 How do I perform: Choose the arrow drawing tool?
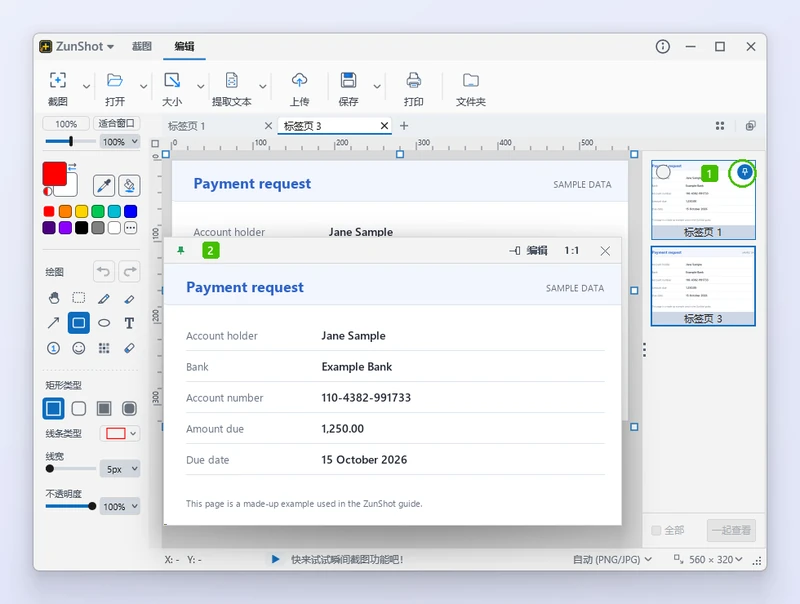tap(53, 323)
